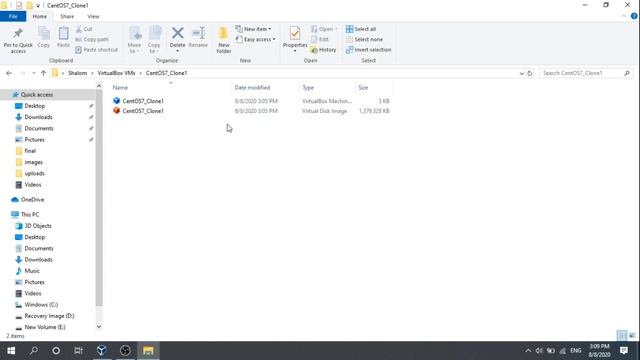This screenshot has width=640, height=360.
Task: Click VirtualBox VMs in address path
Action: coord(116,73)
